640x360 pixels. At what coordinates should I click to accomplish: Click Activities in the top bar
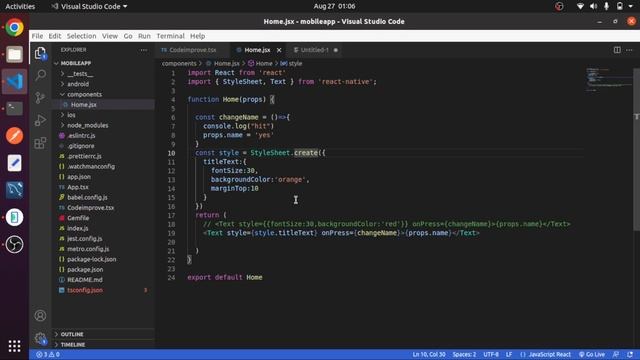(x=20, y=7)
